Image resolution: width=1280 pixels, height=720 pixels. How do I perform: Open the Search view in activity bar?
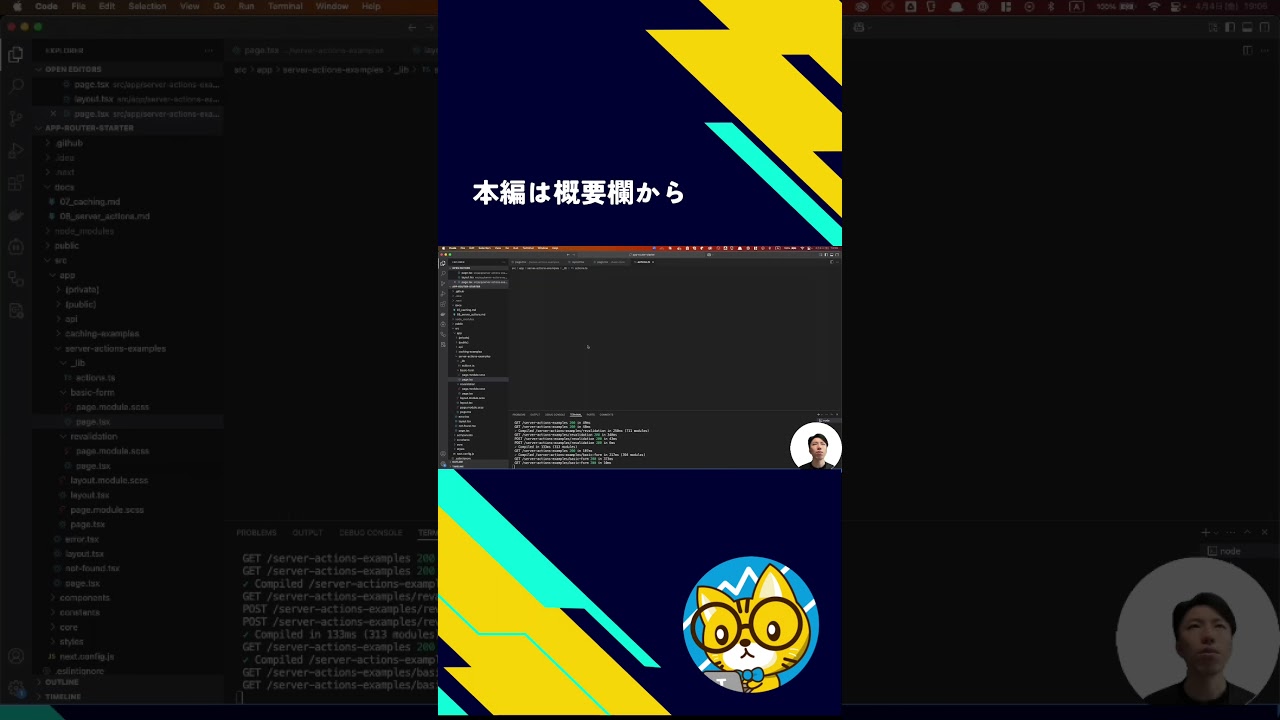[16, 86]
